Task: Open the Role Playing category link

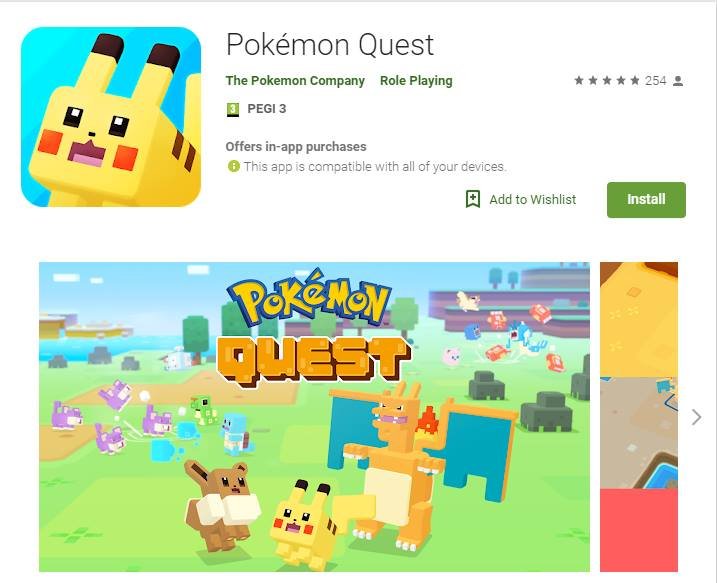Action: pos(416,81)
